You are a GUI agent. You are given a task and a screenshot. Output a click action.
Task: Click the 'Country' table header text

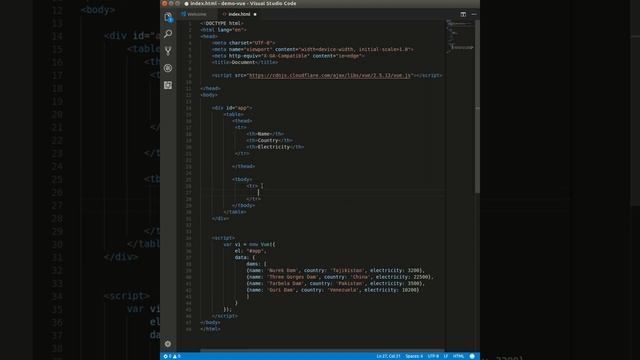pyautogui.click(x=268, y=140)
